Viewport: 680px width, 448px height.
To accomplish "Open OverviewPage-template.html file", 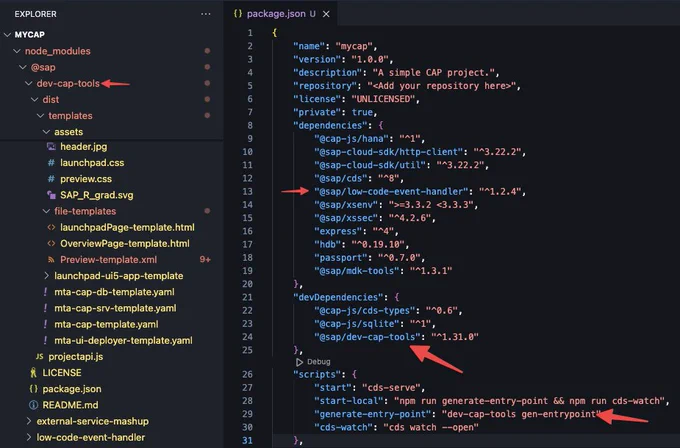I will [125, 243].
